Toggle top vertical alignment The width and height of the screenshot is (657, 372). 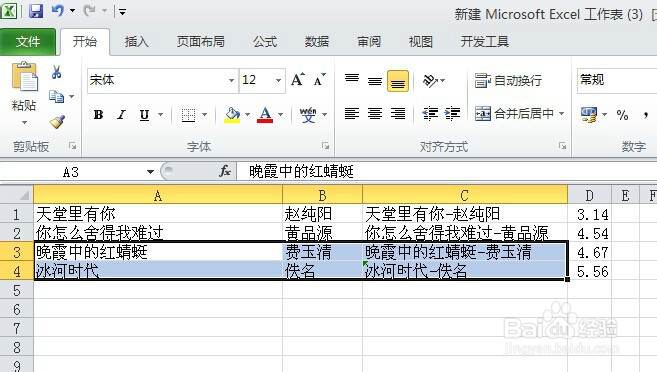tap(352, 80)
